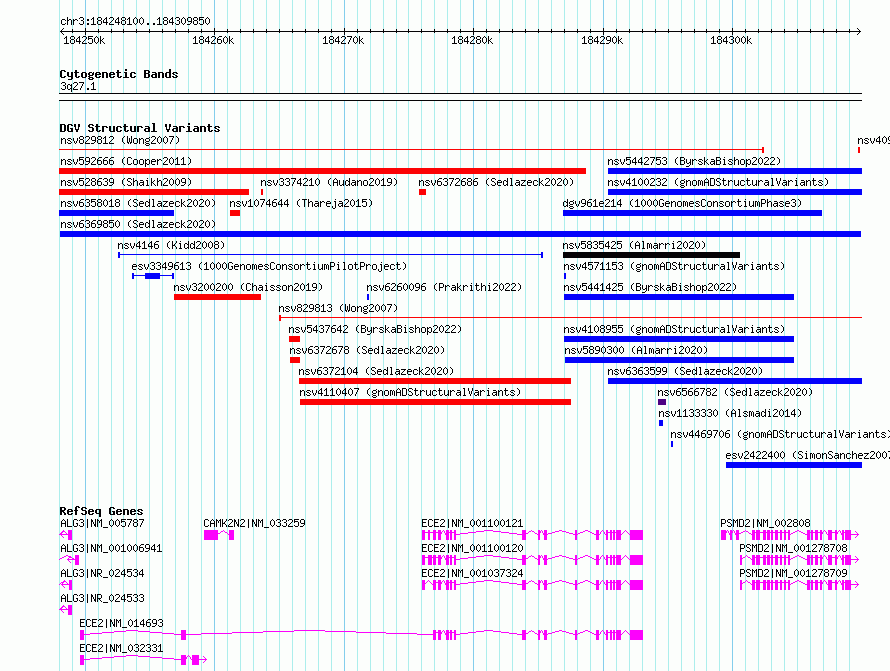Click nsv6358018 (Sedlazeck2020) label
The height and width of the screenshot is (671, 890).
point(138,203)
